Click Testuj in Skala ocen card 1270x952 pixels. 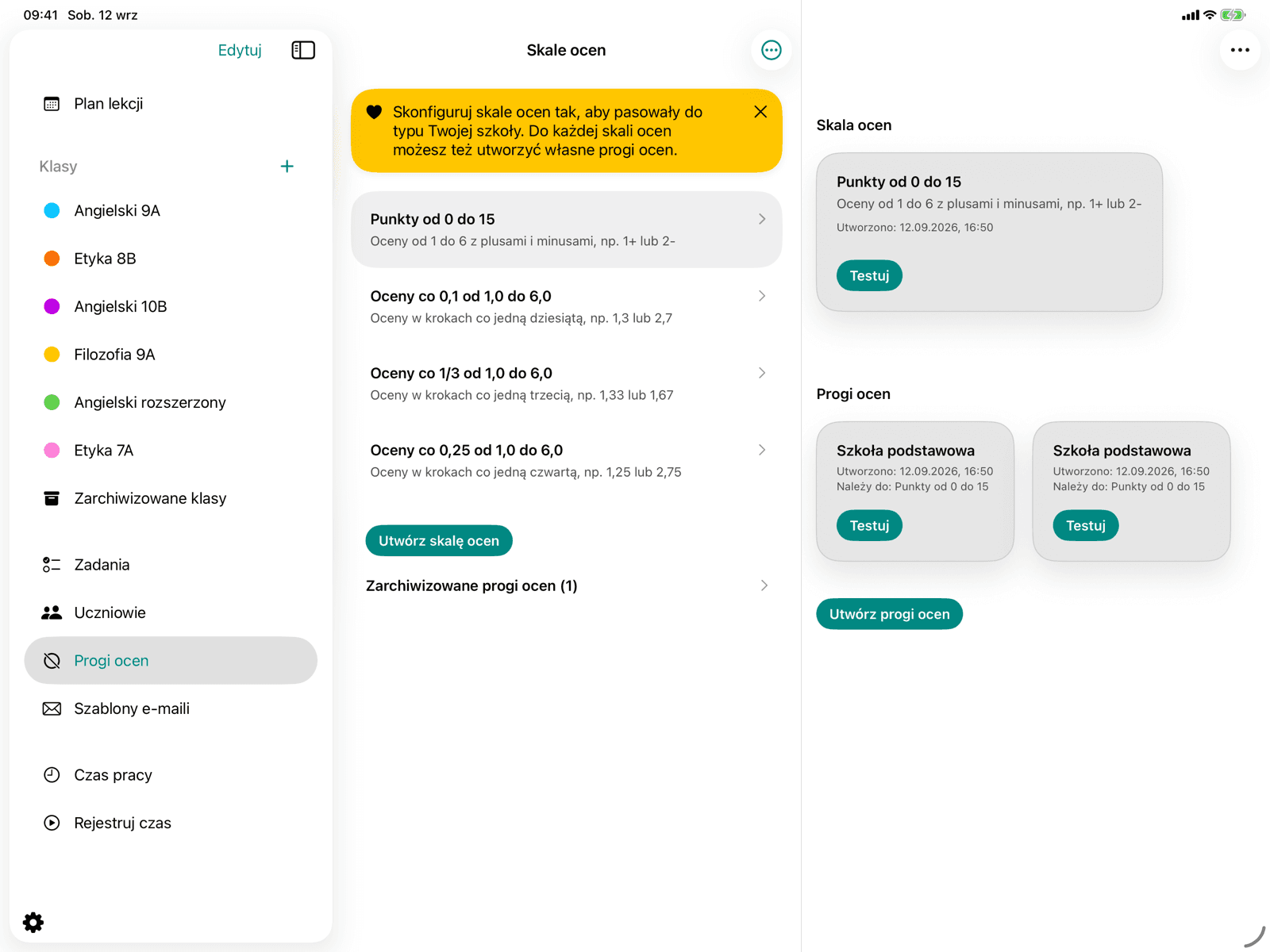869,275
